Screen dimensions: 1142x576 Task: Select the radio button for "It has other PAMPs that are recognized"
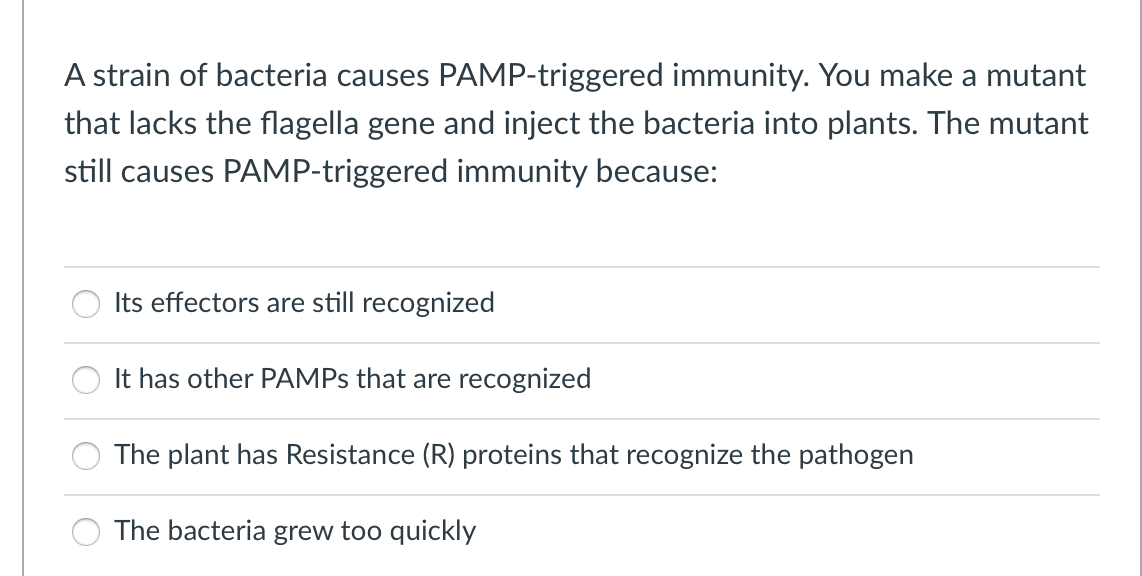click(x=86, y=380)
